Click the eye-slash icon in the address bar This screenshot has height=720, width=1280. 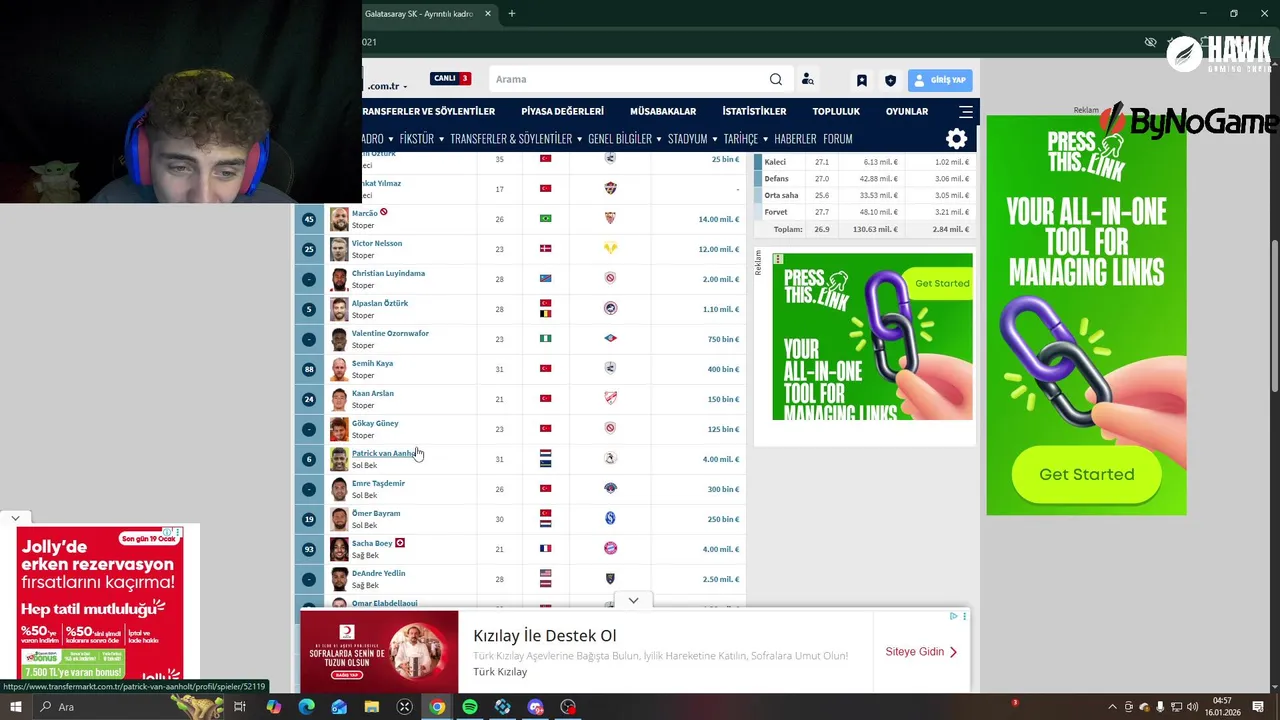pos(1150,42)
